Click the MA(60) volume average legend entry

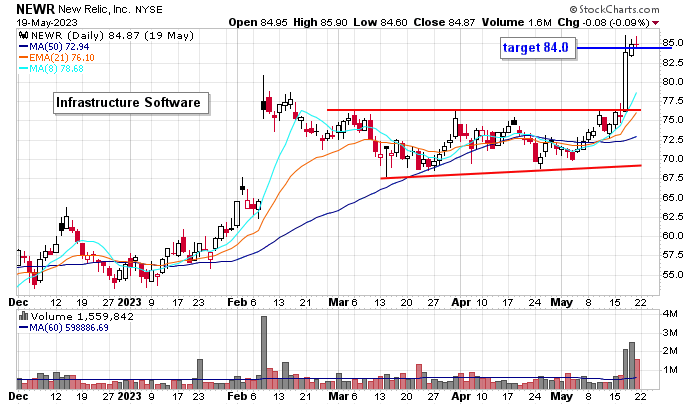66,328
